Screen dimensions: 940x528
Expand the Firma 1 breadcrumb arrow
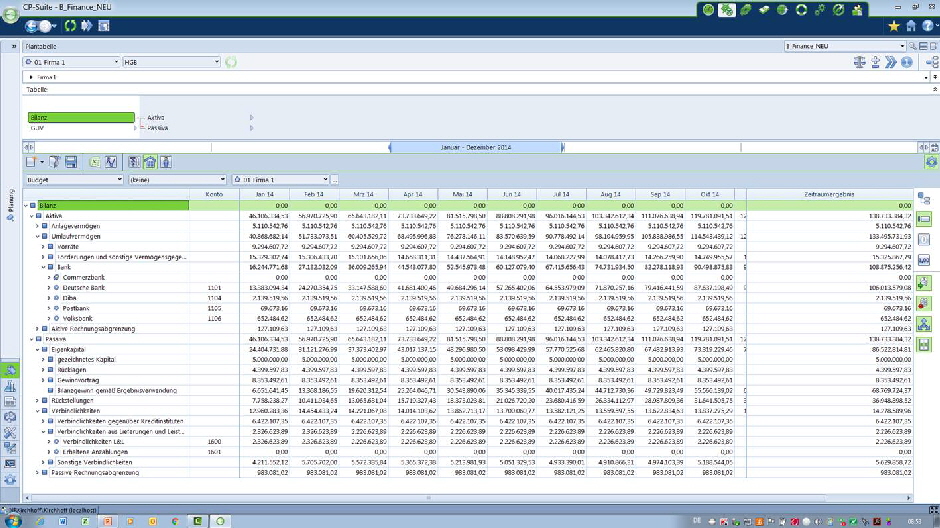(31, 77)
